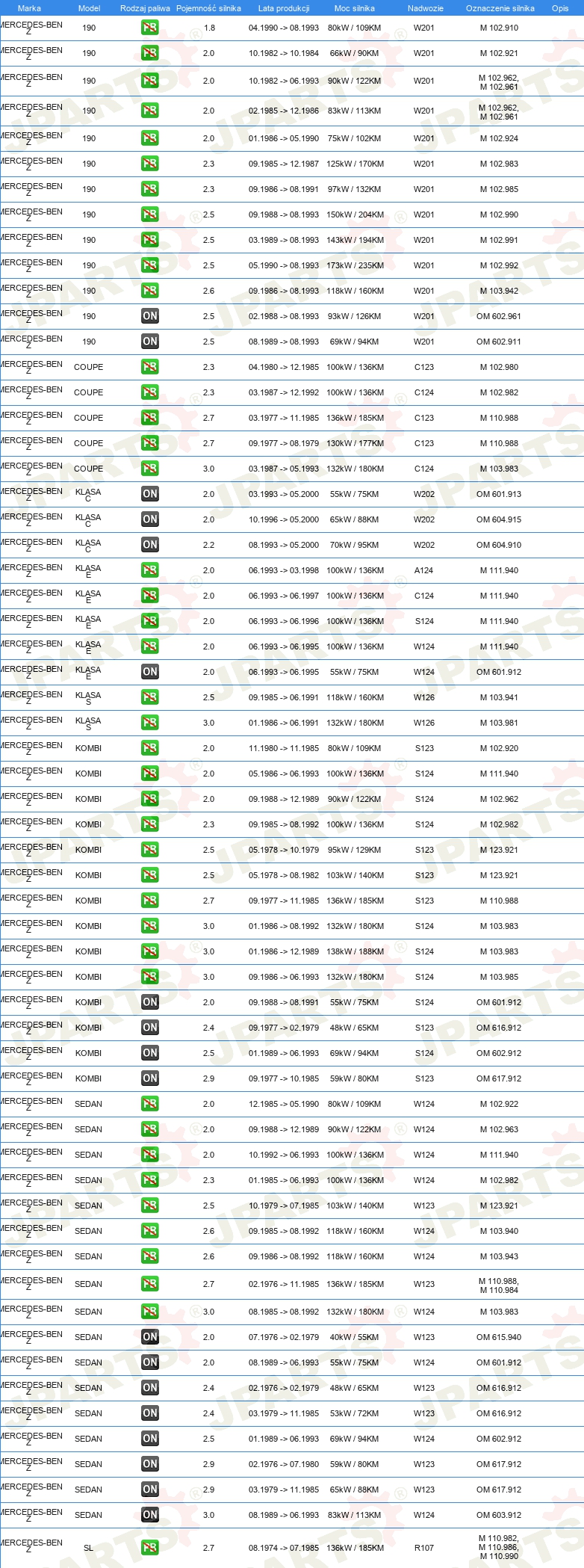
Task: Select the PB icon in the M 102.990 row
Action: coord(150,214)
